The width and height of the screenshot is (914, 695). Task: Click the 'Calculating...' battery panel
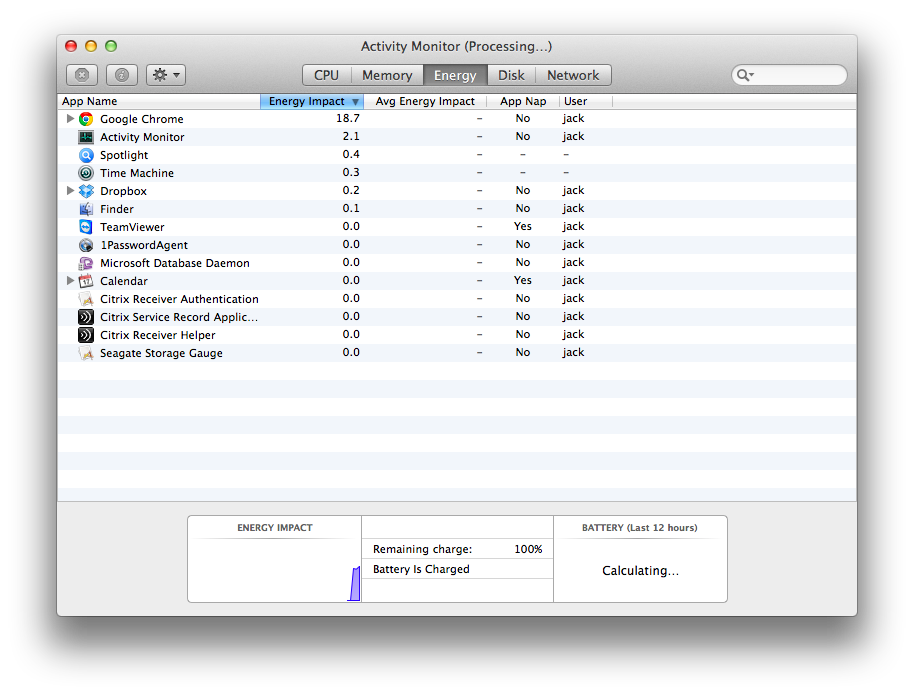tap(640, 570)
